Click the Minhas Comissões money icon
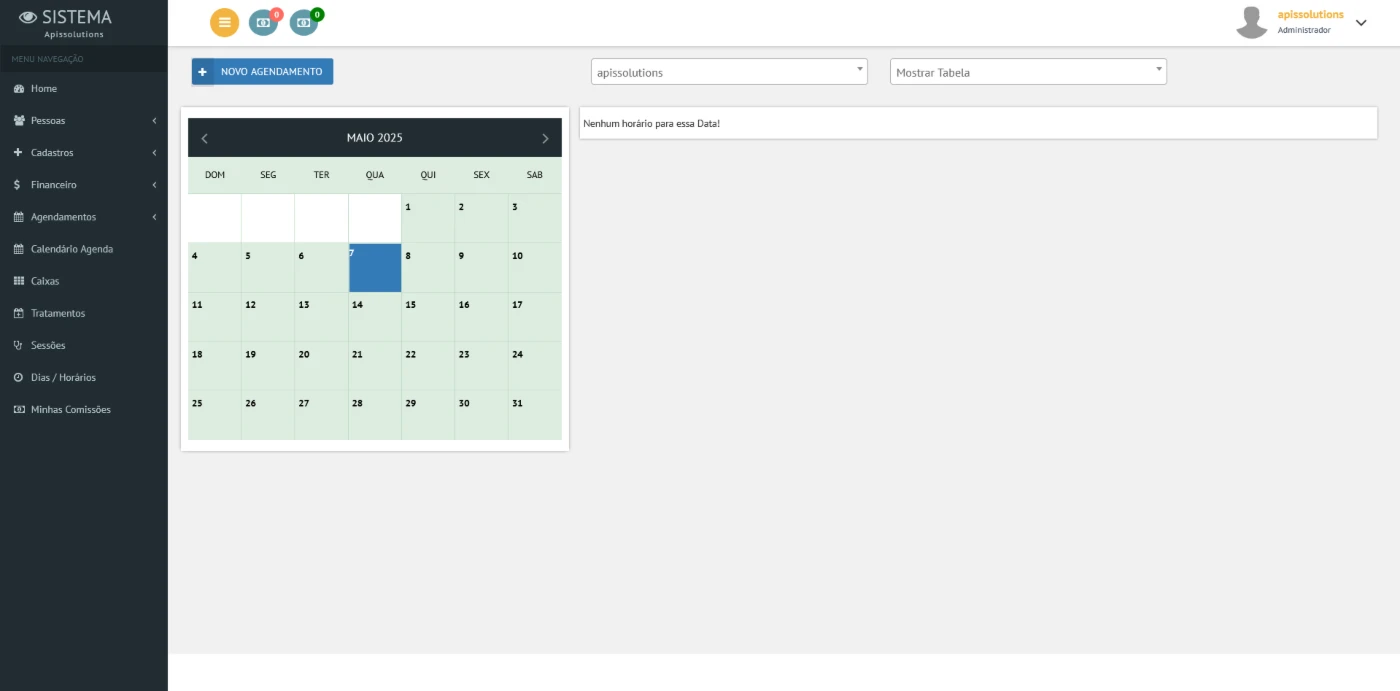1400x691 pixels. point(18,409)
